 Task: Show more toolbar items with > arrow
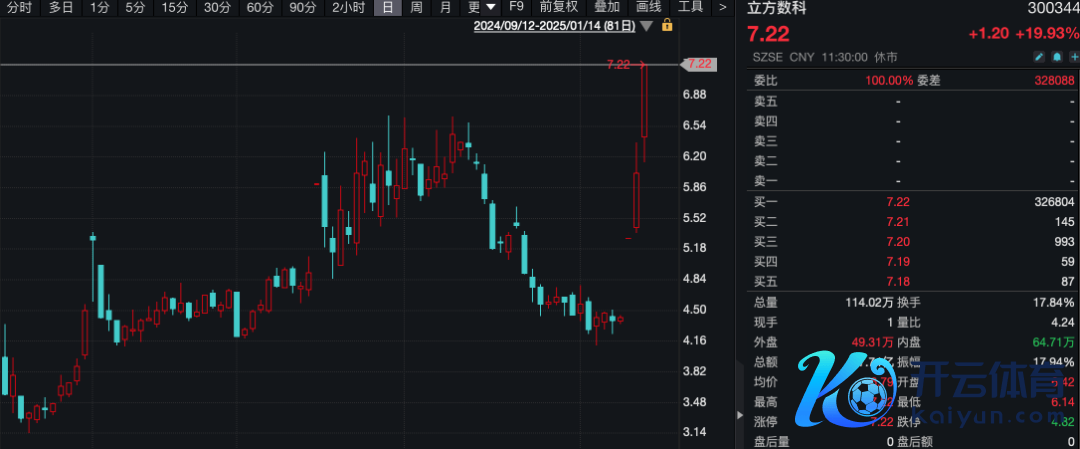(x=722, y=8)
